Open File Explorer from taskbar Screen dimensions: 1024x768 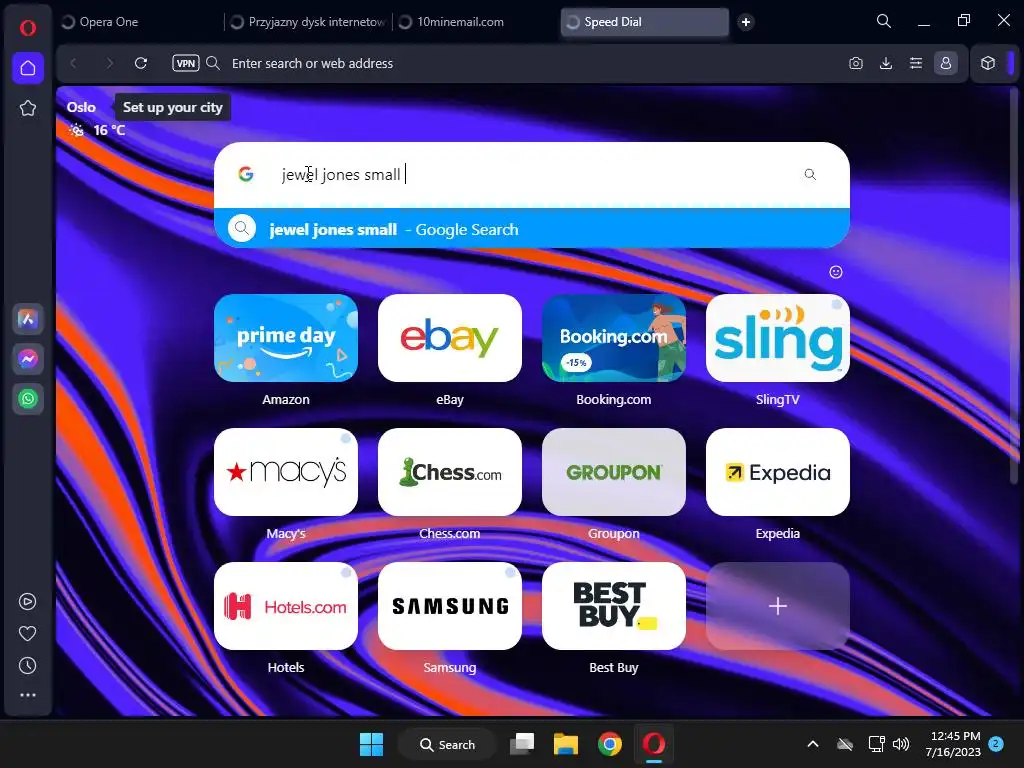pyautogui.click(x=566, y=744)
